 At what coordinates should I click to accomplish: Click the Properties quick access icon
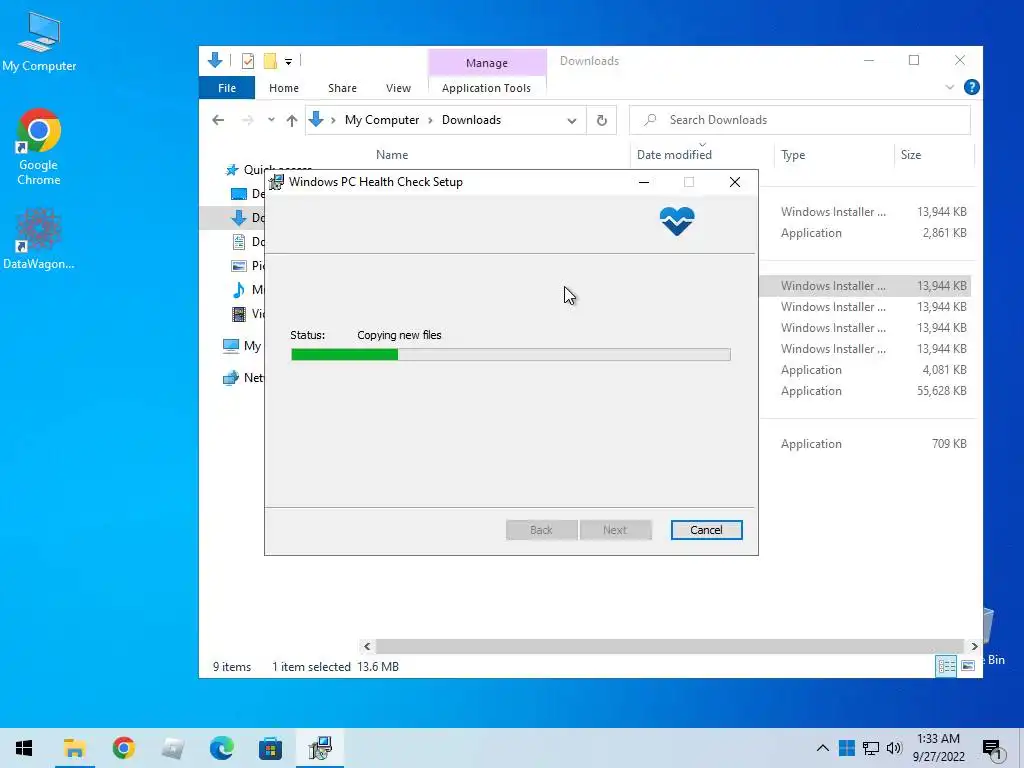coord(248,61)
